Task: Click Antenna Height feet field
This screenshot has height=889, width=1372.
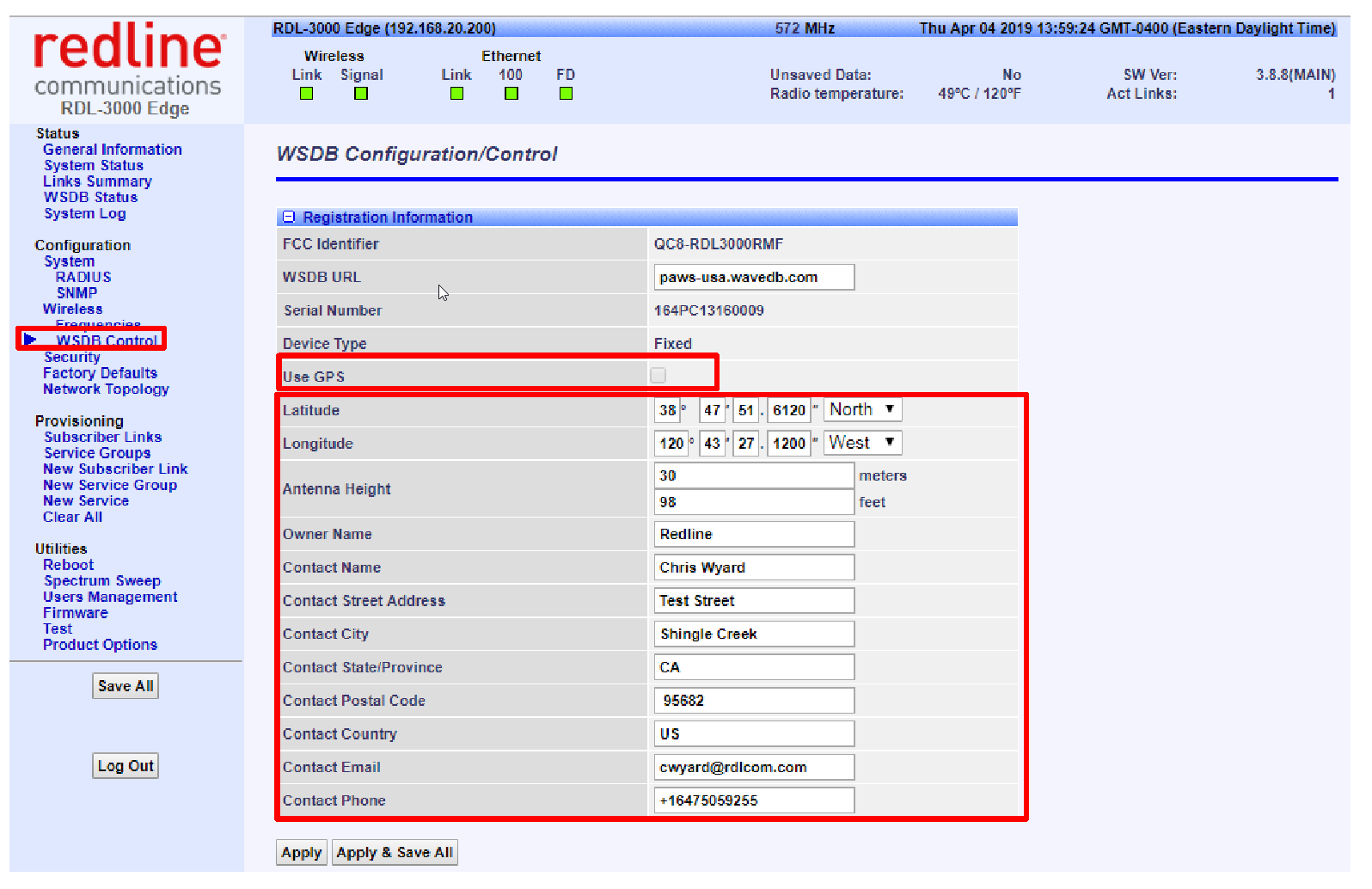Action: (x=754, y=502)
